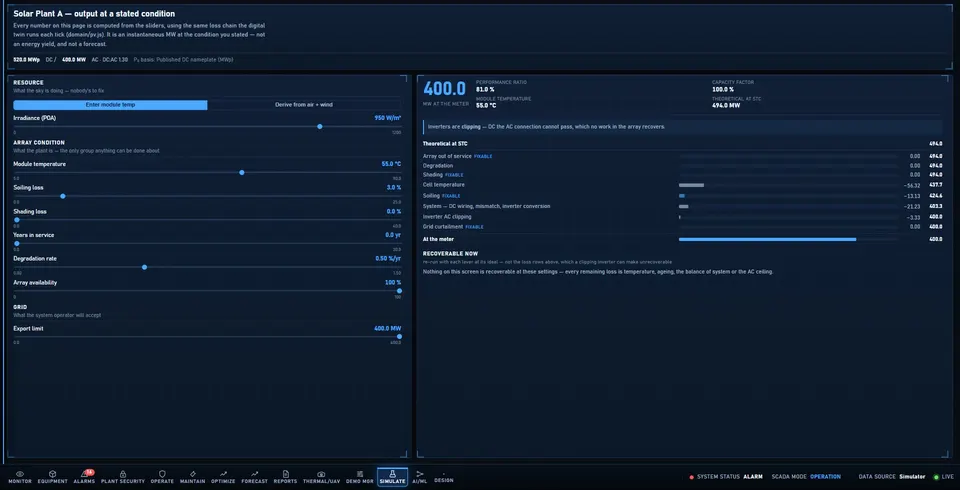The width and height of the screenshot is (960, 490).
Task: Click the inverters are clipping notice
Action: (x=682, y=127)
